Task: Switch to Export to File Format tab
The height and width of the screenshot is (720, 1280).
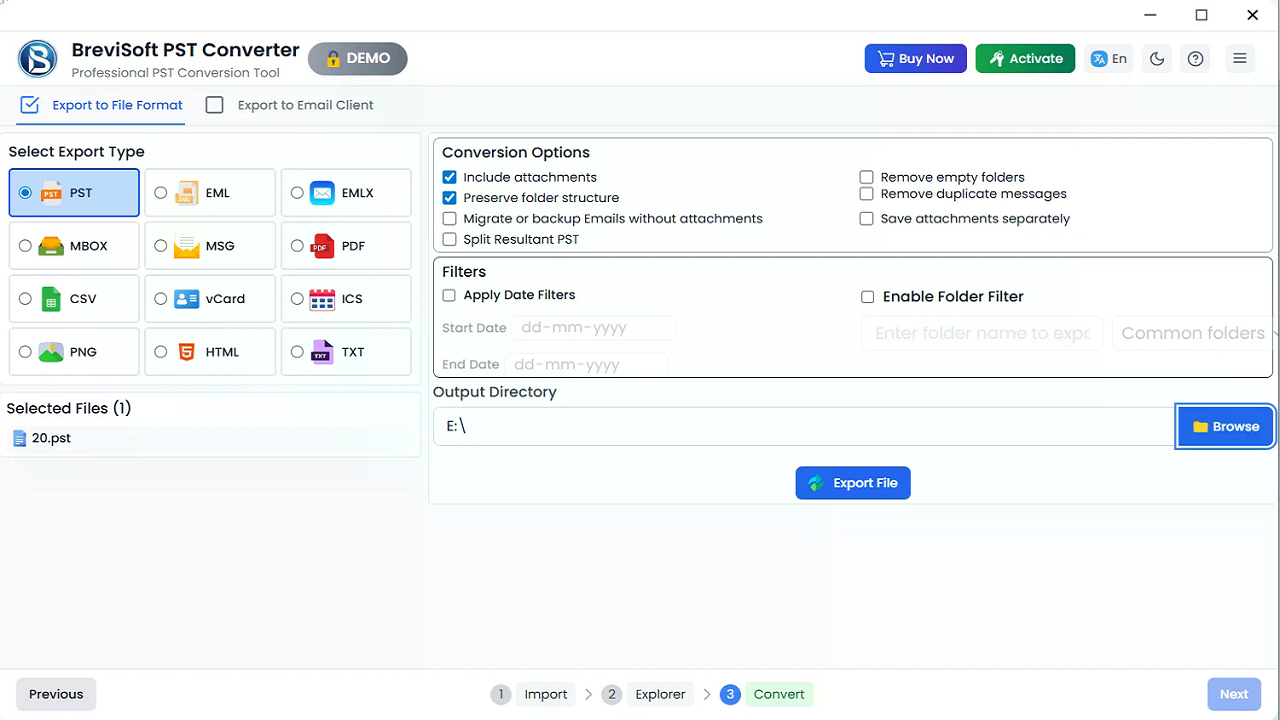Action: tap(102, 105)
